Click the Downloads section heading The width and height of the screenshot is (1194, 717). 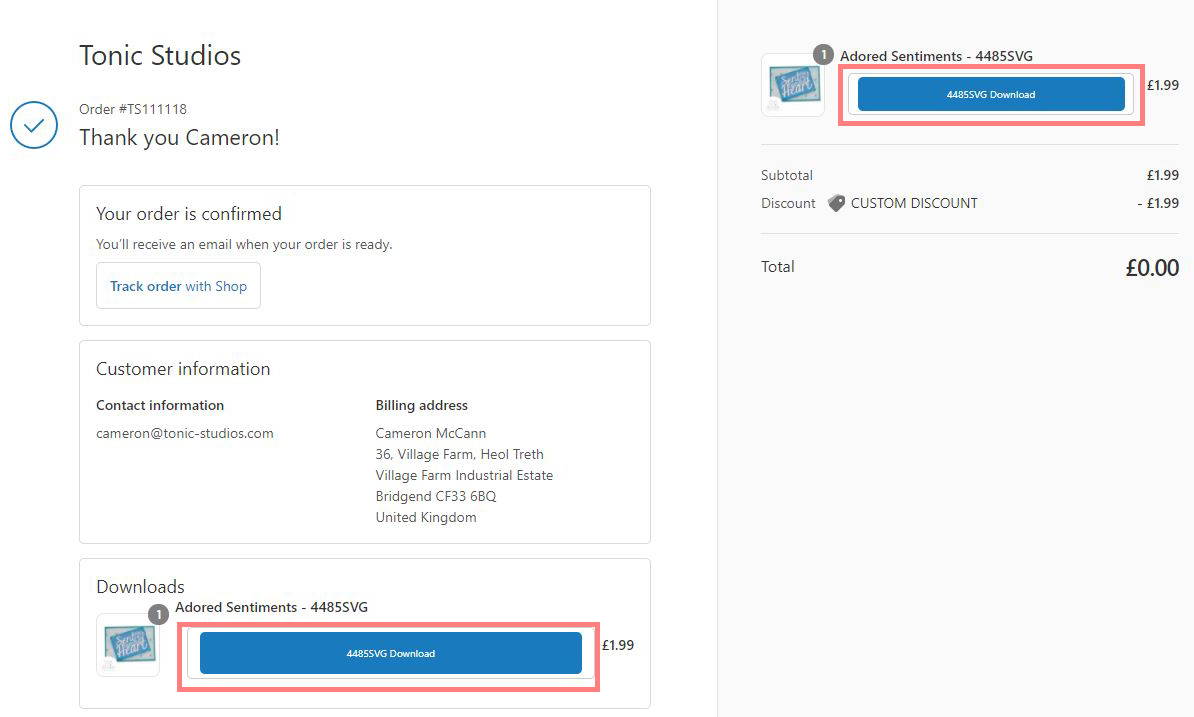(x=140, y=587)
